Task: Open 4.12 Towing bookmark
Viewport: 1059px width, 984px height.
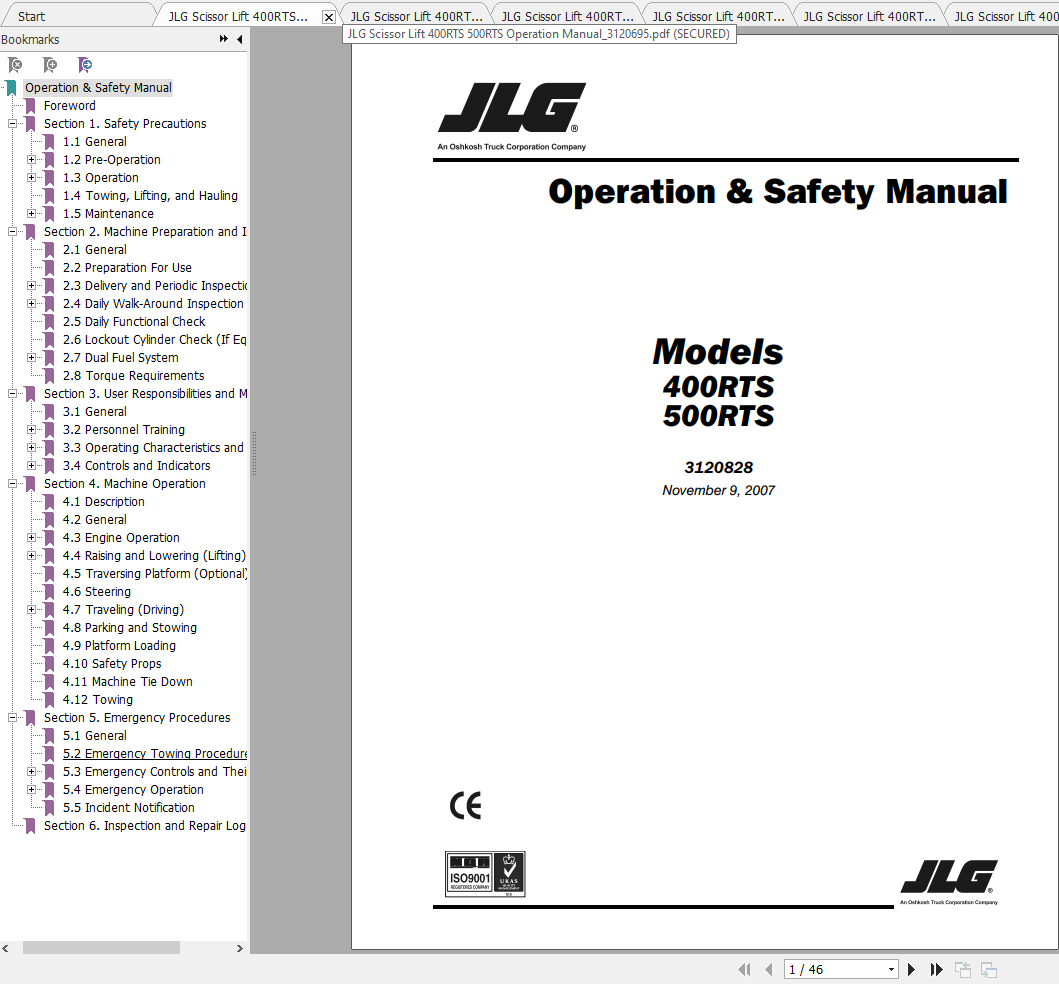Action: tap(98, 700)
